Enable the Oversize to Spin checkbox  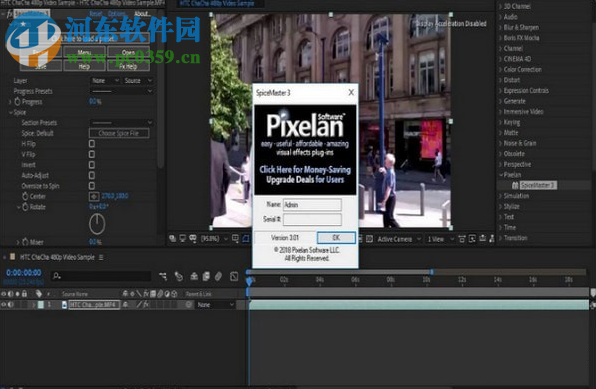[92, 186]
